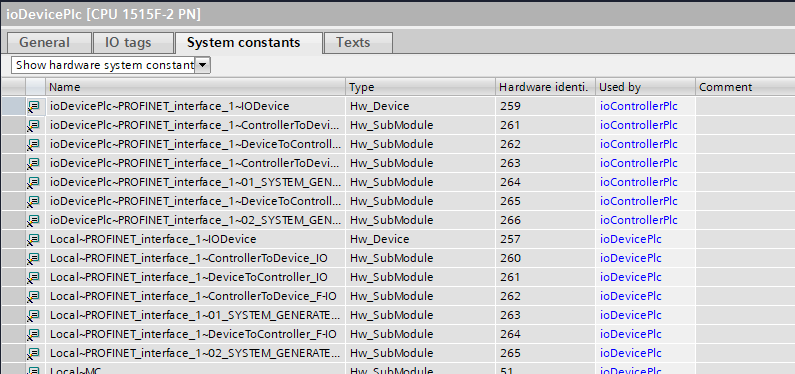The height and width of the screenshot is (374, 795).
Task: Open ioDevicePlc link in Local 02_SYSTEM_GENERATE row
Action: pos(631,354)
